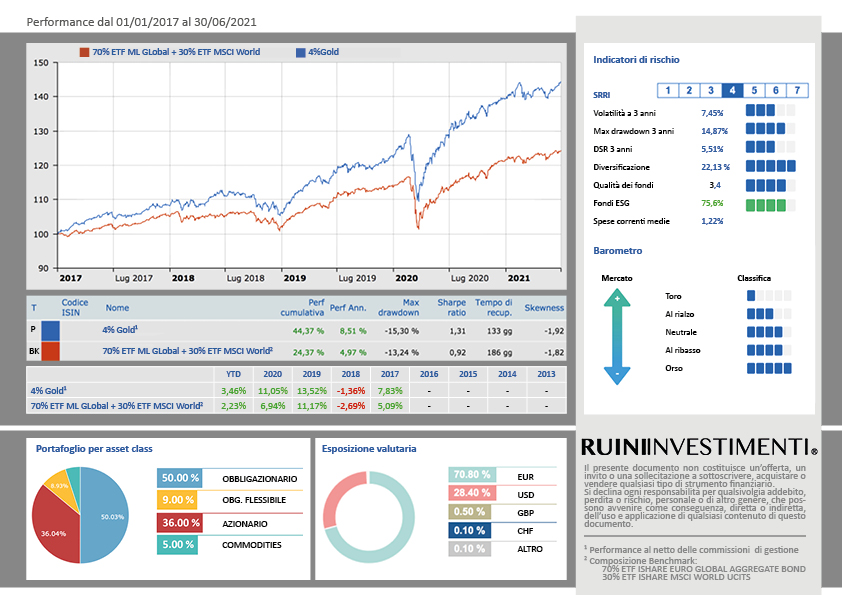Click the Al ribasso classifica bar
This screenshot has width=842, height=595.
click(x=769, y=350)
